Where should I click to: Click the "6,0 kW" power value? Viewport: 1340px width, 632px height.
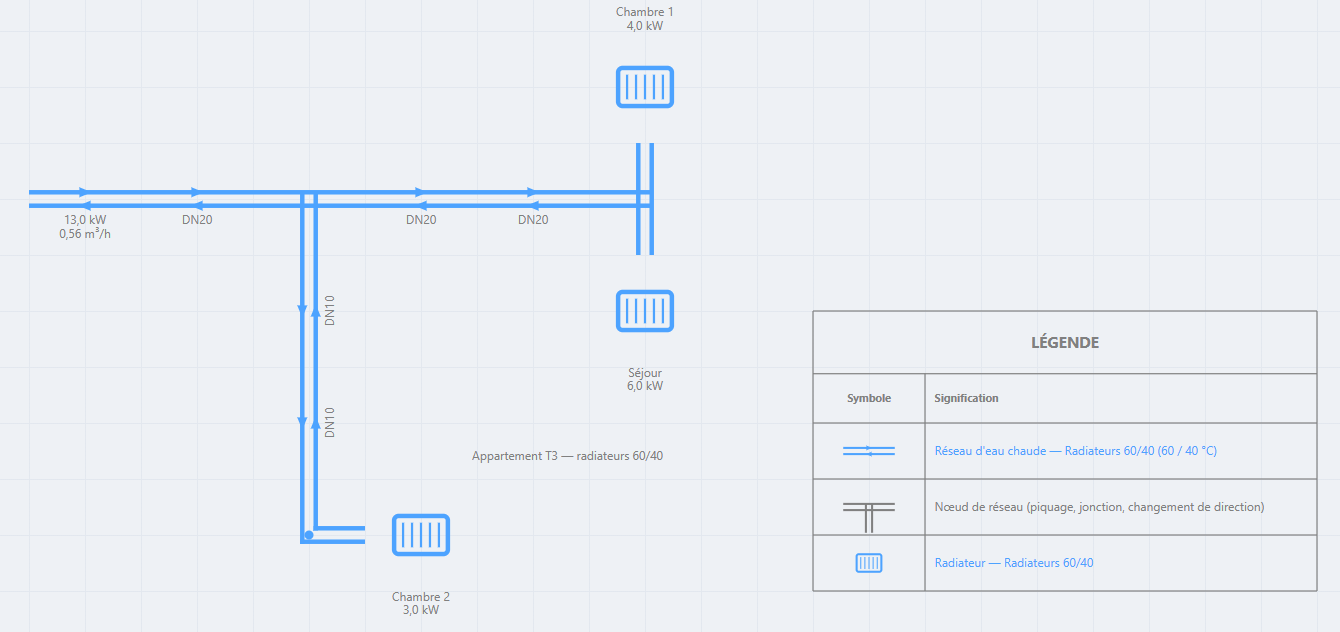pos(645,386)
